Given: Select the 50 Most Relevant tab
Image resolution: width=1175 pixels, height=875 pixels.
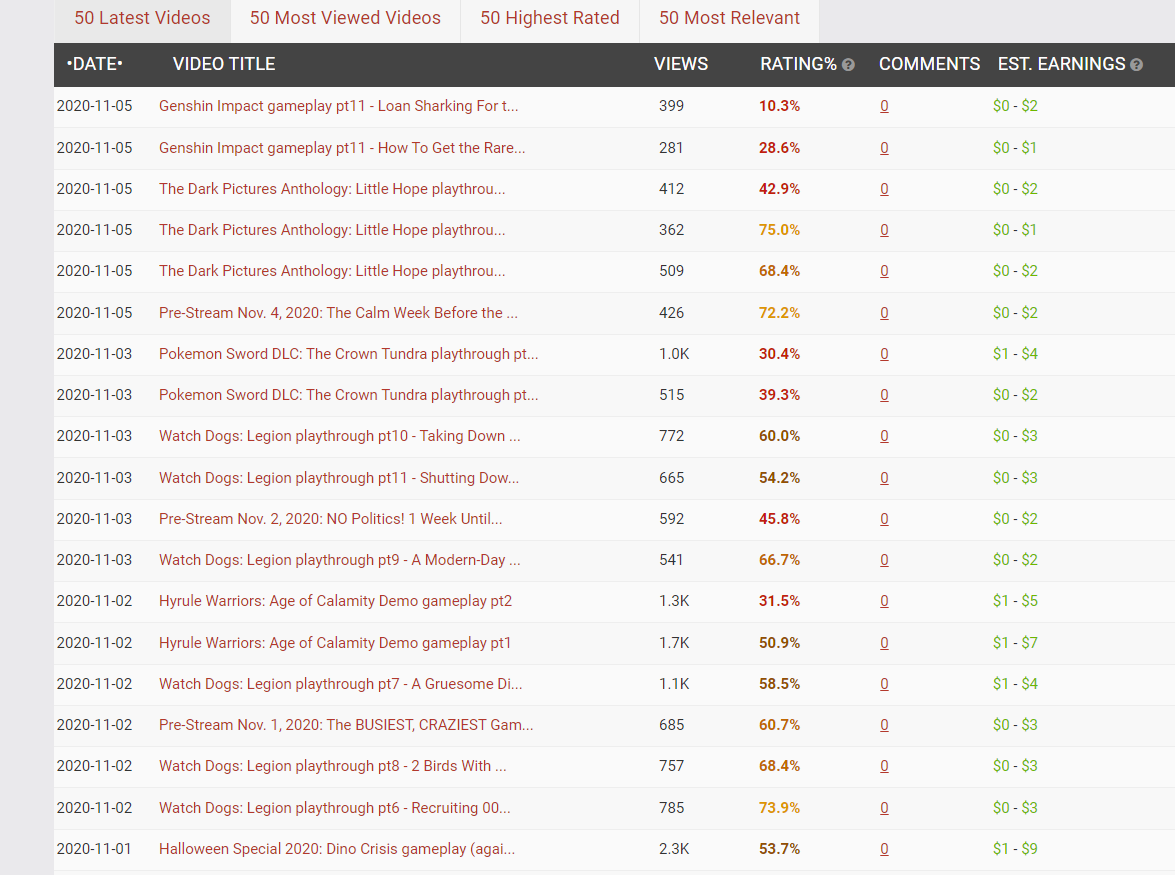Looking at the screenshot, I should pyautogui.click(x=729, y=18).
